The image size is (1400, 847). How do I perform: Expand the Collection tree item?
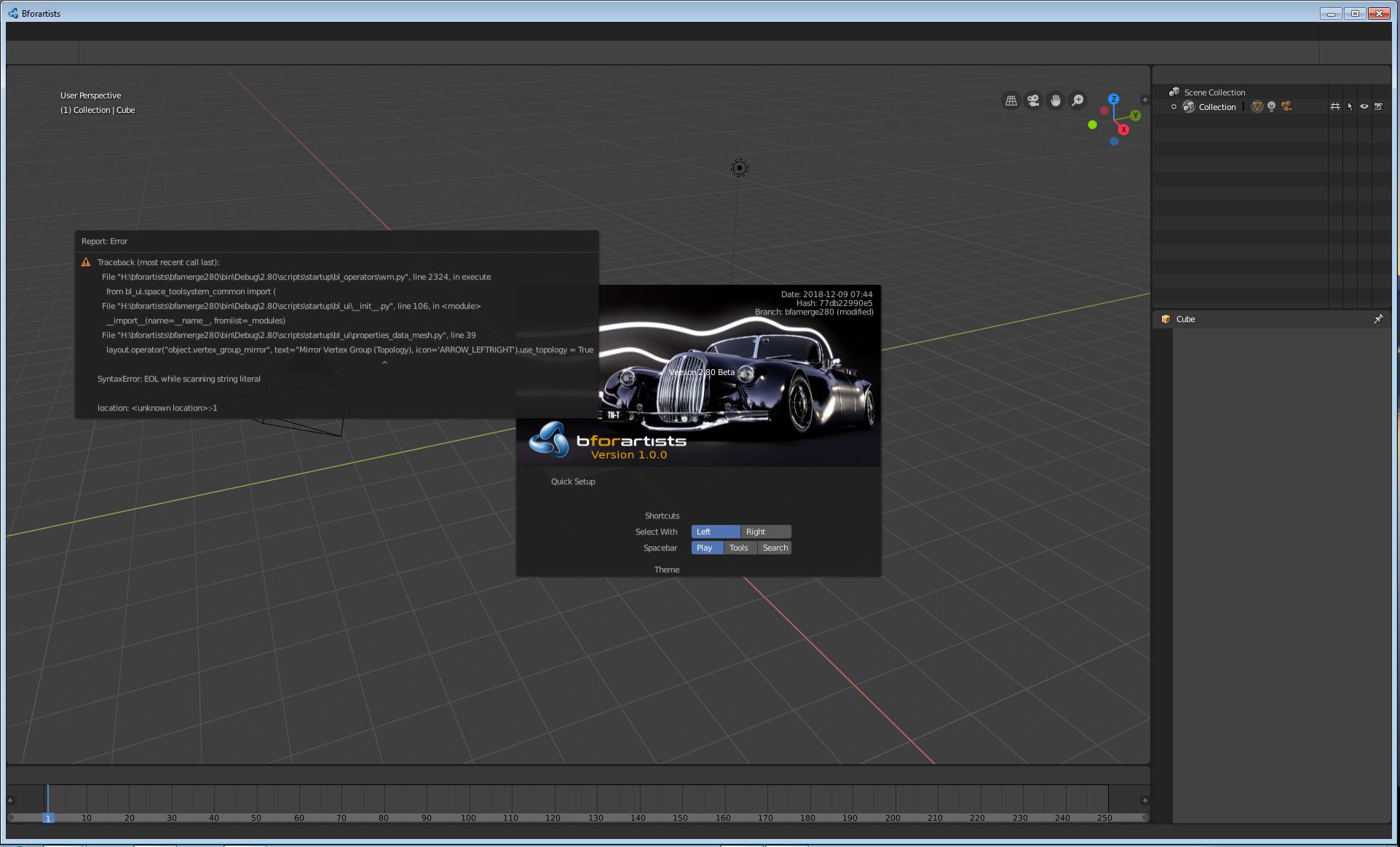click(x=1174, y=107)
